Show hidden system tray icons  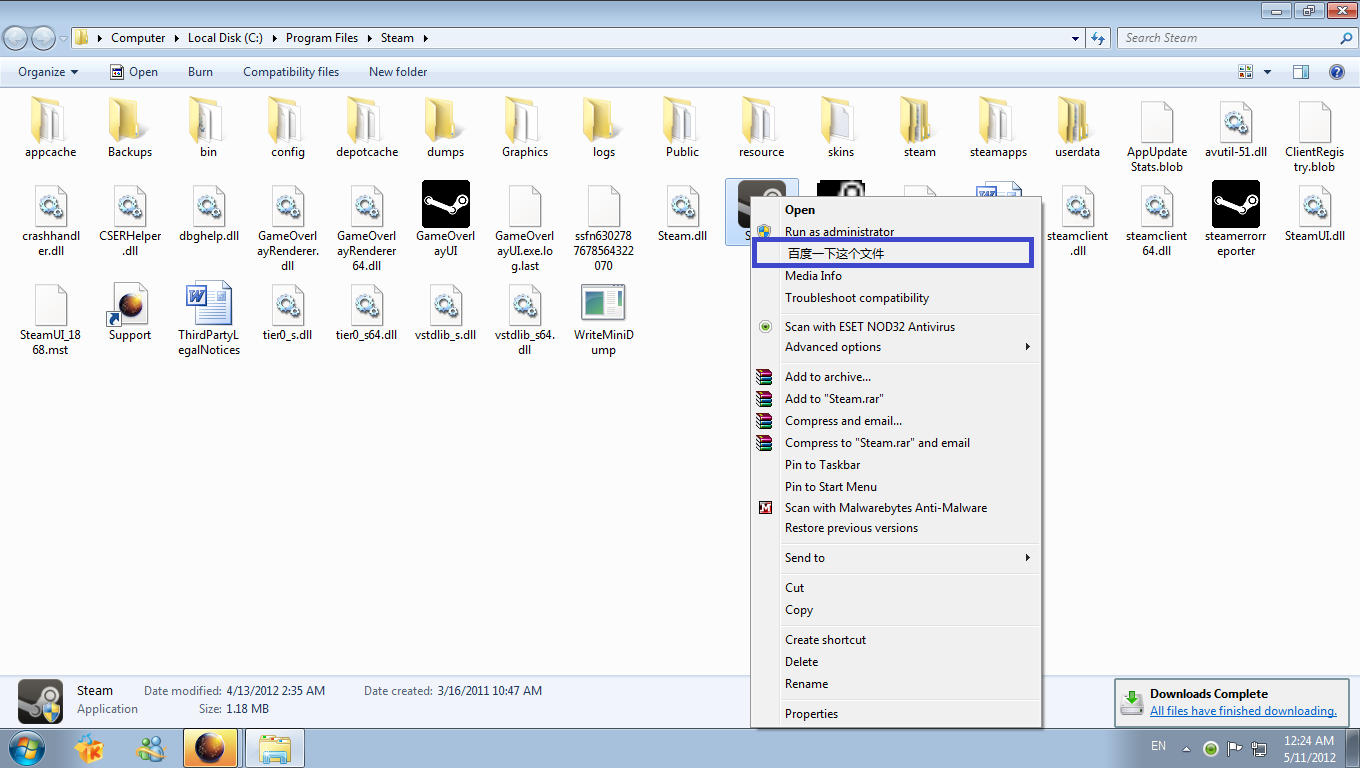pos(1187,748)
